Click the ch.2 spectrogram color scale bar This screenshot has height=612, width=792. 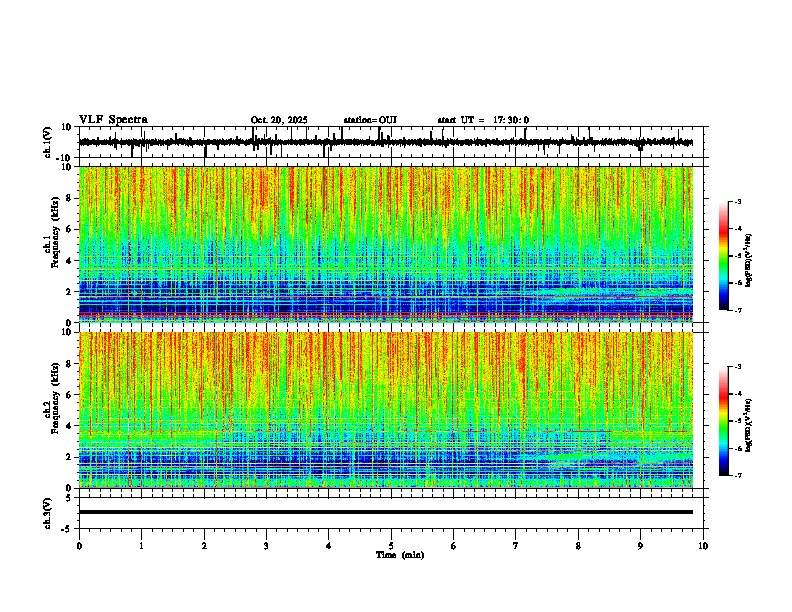pos(724,421)
